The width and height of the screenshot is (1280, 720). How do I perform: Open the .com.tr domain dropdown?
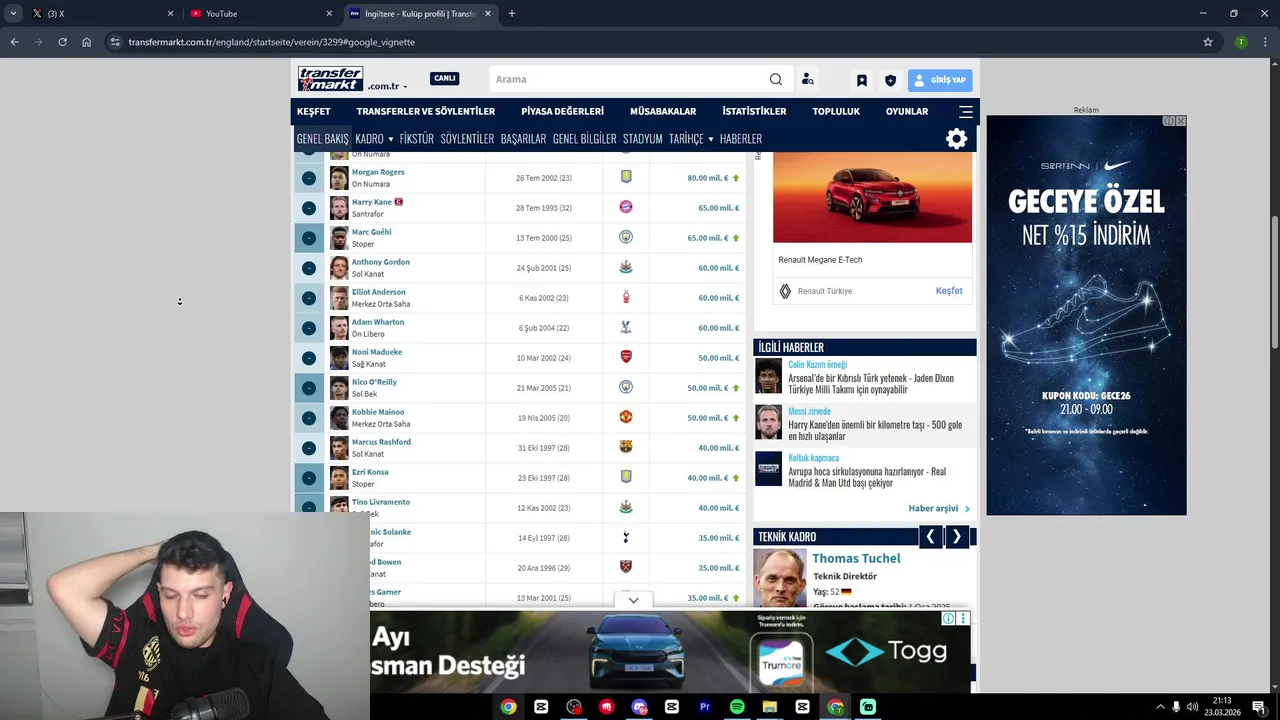pyautogui.click(x=387, y=87)
